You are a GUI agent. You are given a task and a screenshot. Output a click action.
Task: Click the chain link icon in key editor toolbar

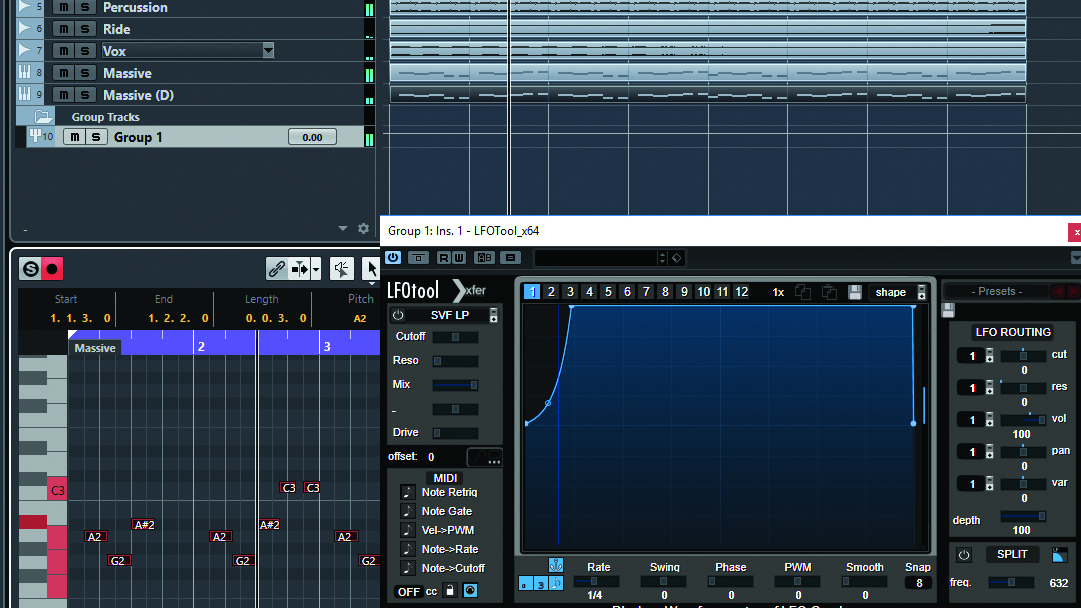click(276, 269)
